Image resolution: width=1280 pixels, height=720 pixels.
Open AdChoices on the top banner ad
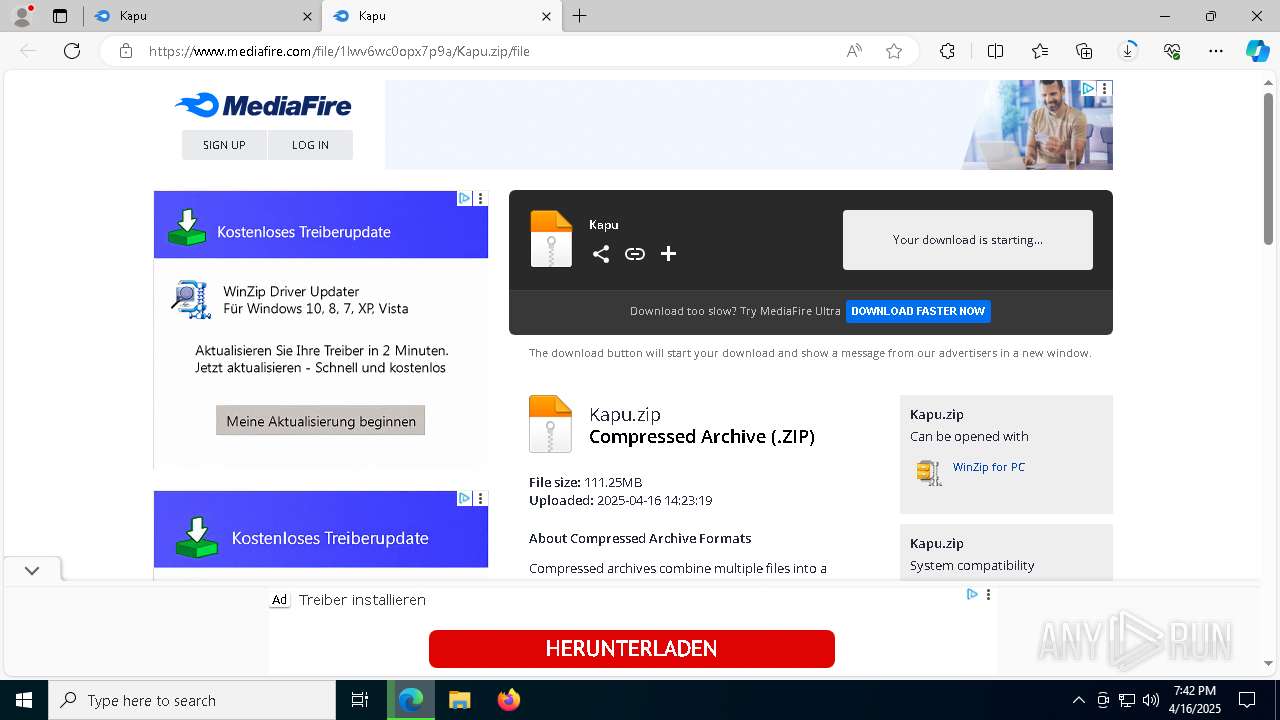pyautogui.click(x=1088, y=89)
